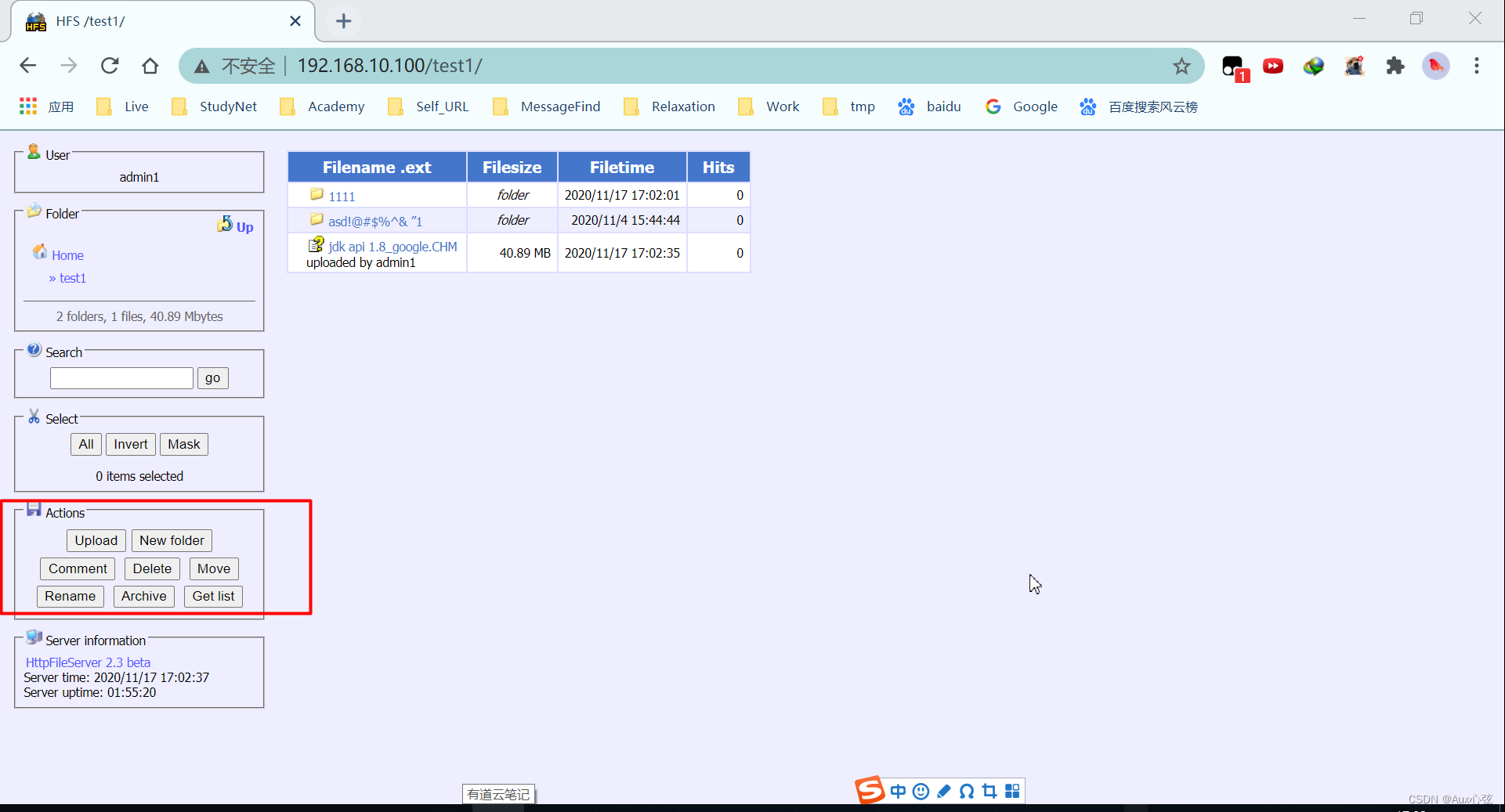Viewport: 1505px width, 812px height.
Task: Click the question mark icon next to Search
Action: tap(33, 349)
